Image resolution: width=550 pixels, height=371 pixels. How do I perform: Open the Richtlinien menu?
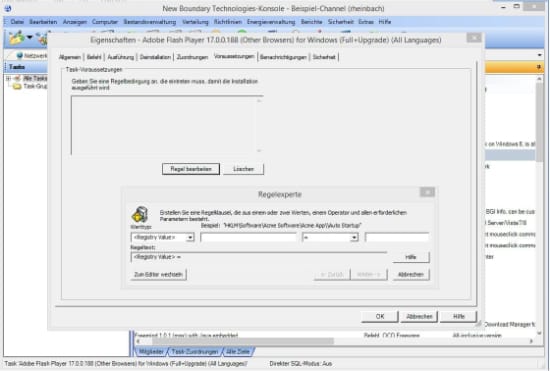[228, 22]
